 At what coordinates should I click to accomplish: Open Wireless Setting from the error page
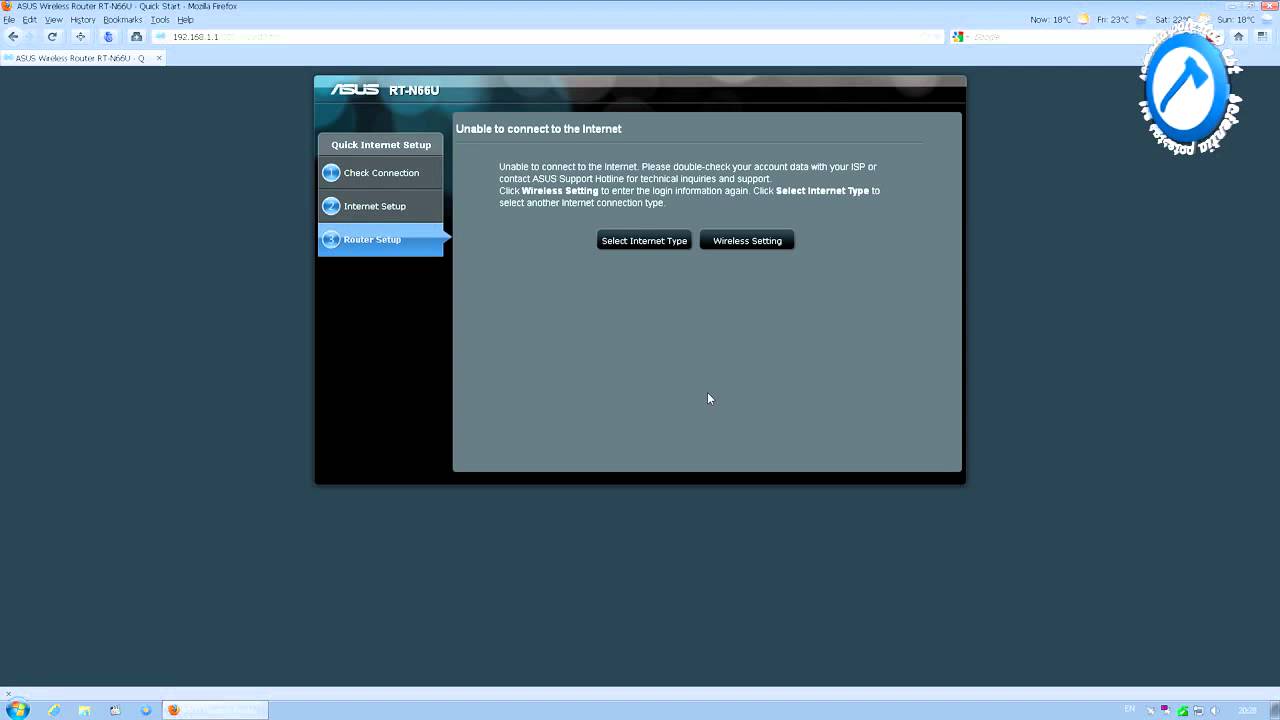click(x=747, y=241)
